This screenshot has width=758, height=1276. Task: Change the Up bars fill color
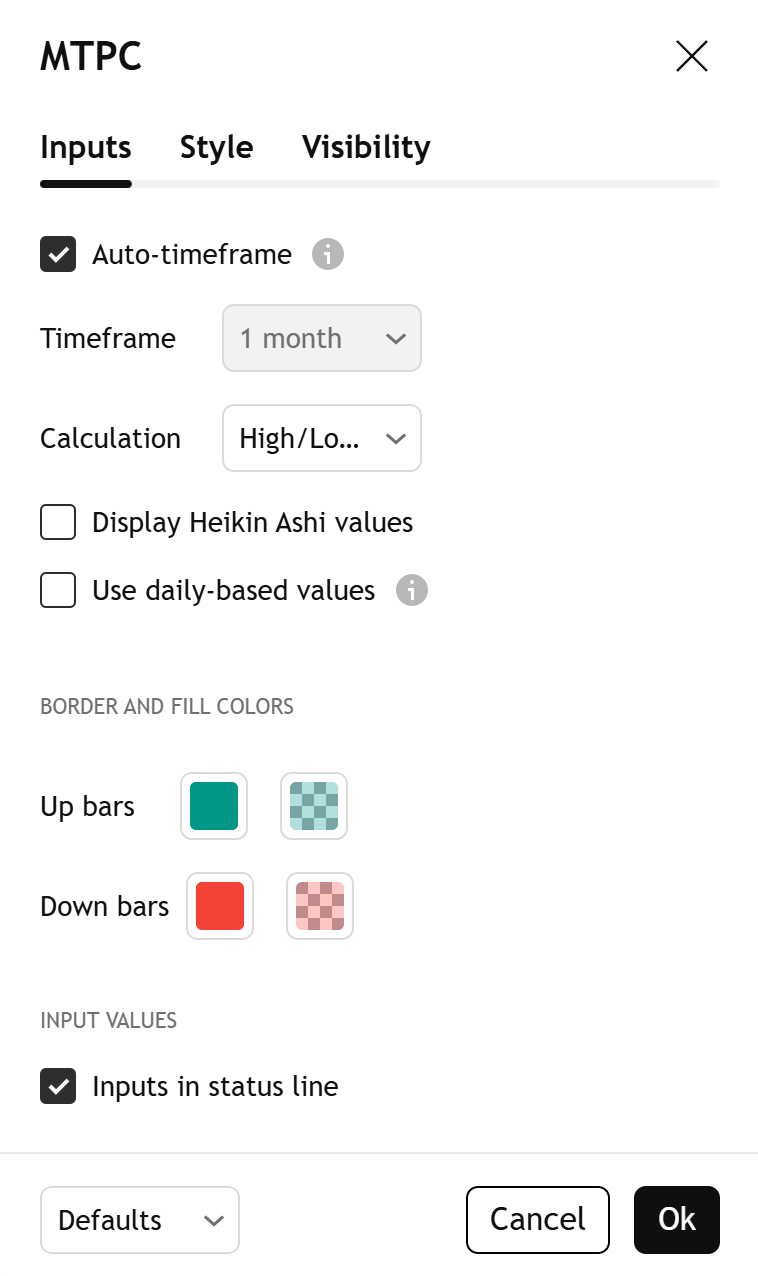pyautogui.click(x=314, y=807)
